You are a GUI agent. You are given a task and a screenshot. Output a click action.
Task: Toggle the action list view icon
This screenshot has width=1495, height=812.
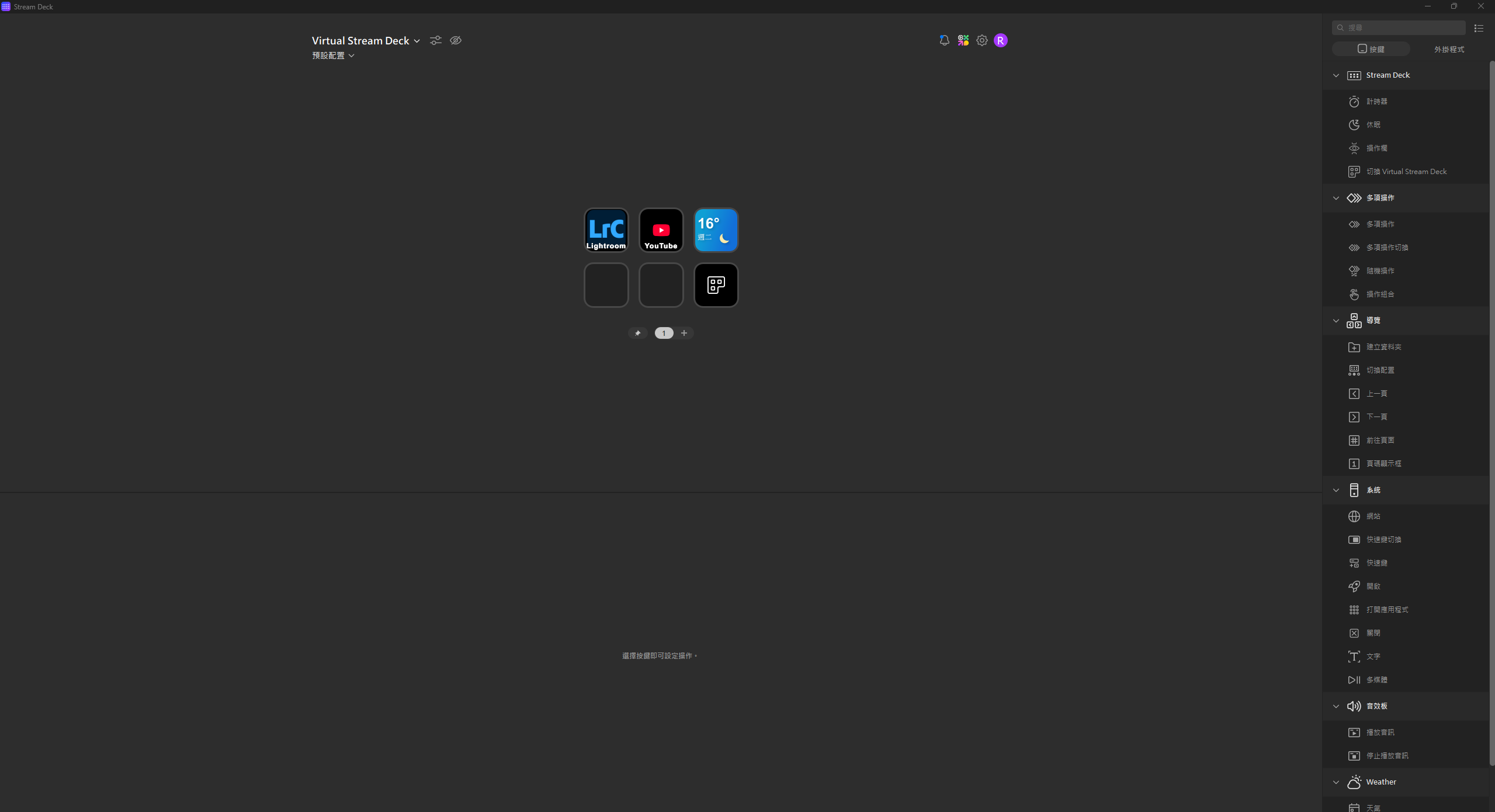point(1478,28)
